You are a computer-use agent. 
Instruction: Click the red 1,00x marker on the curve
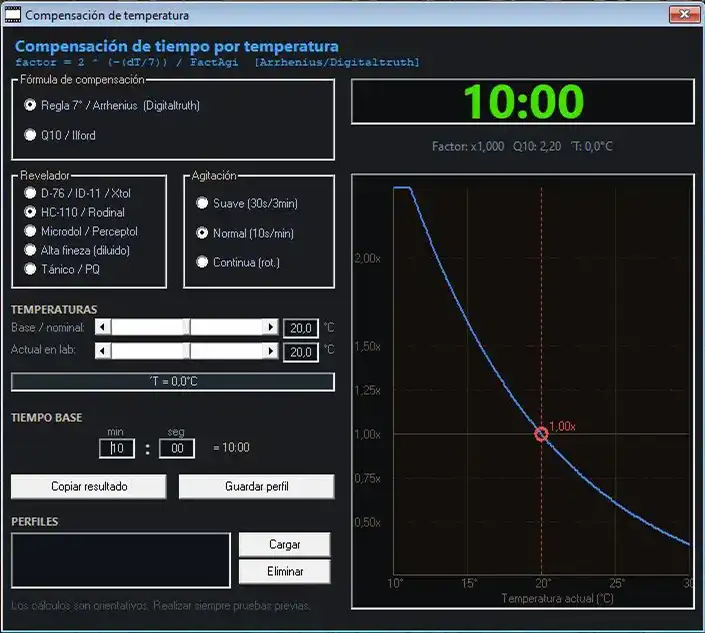[541, 434]
